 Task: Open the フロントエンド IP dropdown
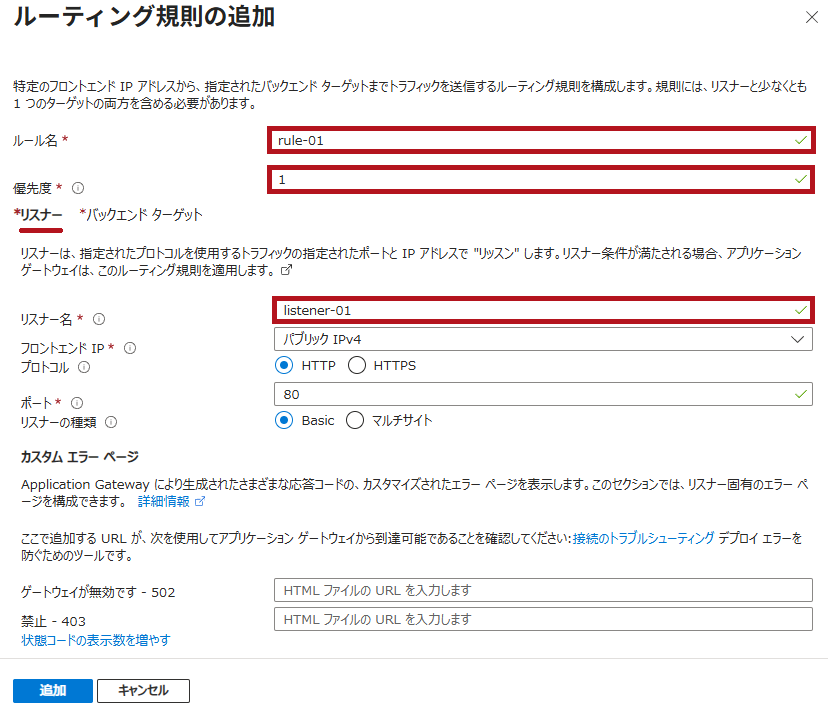[543, 340]
